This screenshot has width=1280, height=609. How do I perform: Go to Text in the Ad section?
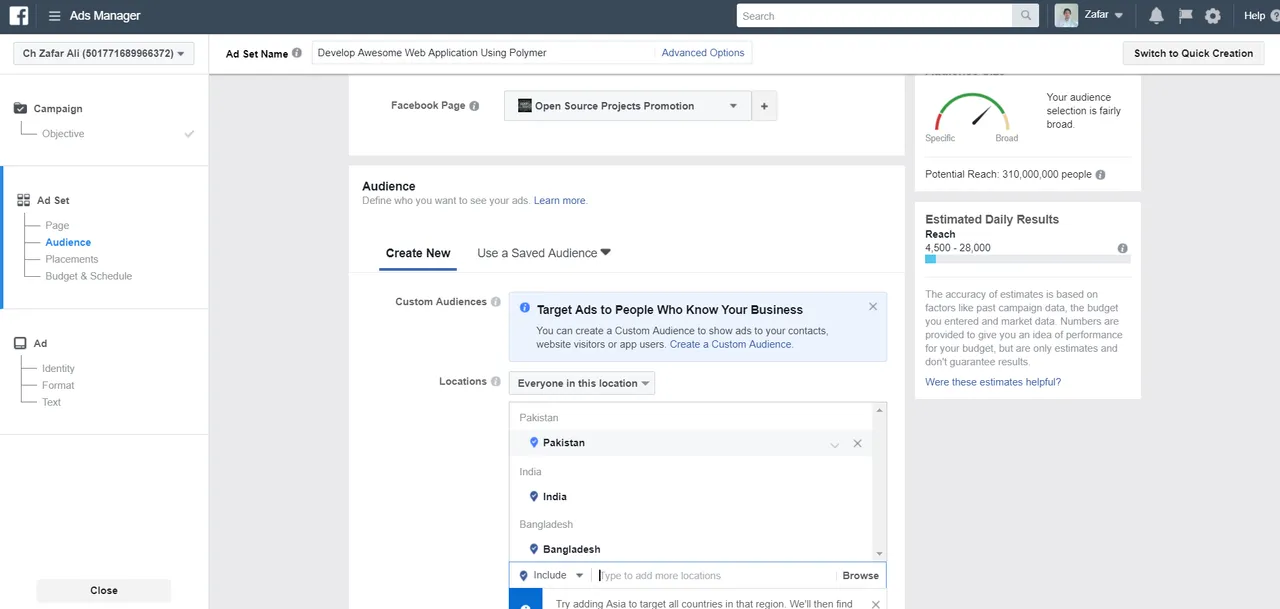[x=51, y=402]
